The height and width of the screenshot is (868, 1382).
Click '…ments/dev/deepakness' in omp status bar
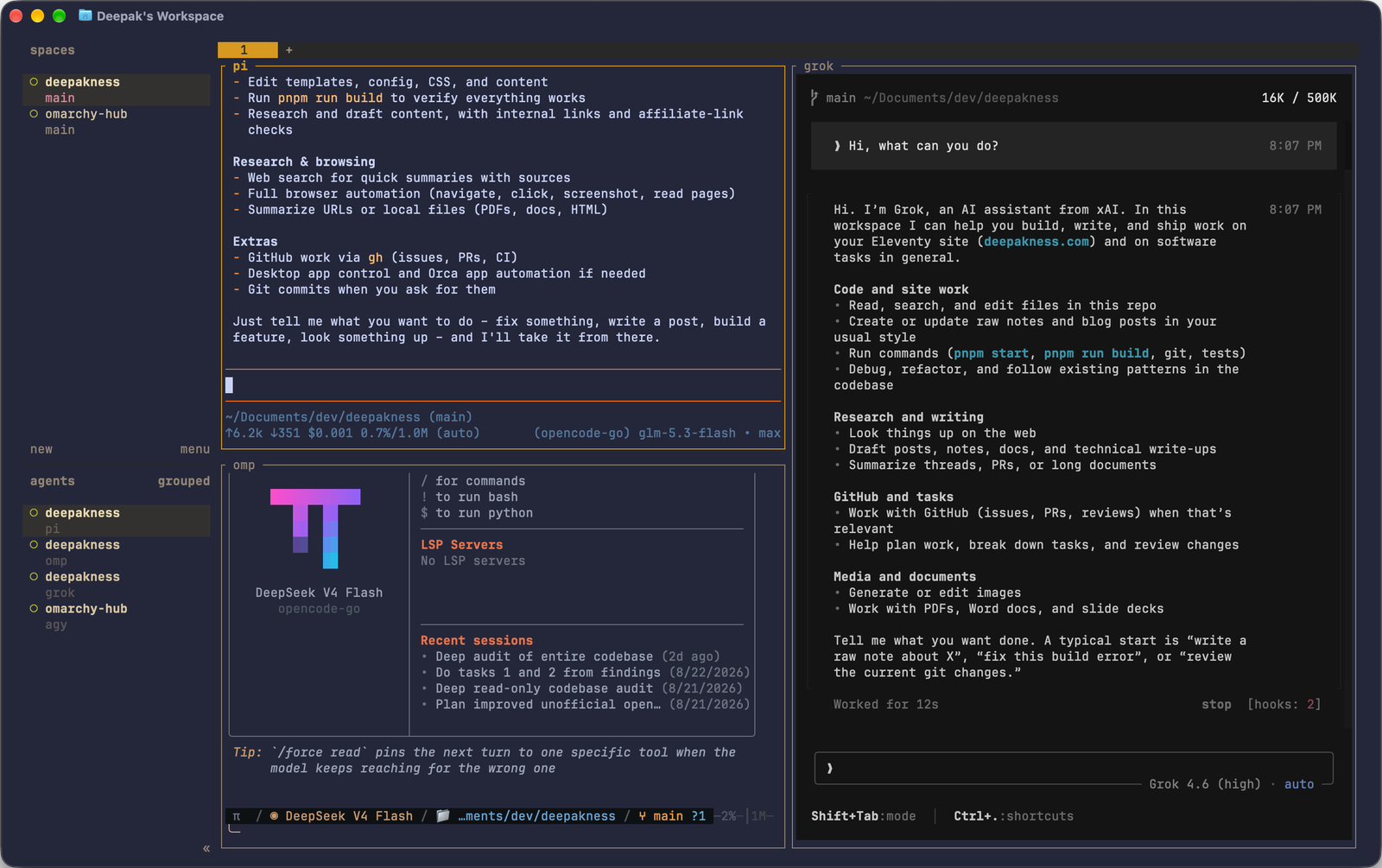click(x=536, y=816)
